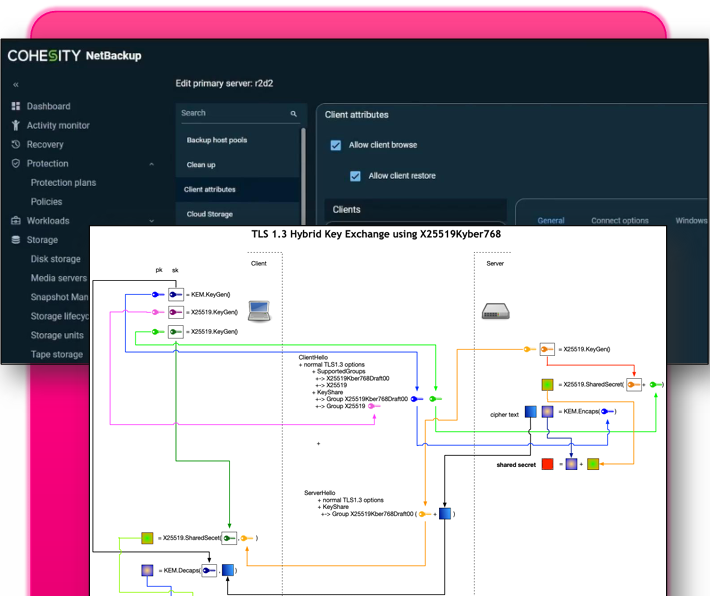Click the blue key beside KEM.KeyGen()
710x596 pixels.
pyautogui.click(x=158, y=294)
